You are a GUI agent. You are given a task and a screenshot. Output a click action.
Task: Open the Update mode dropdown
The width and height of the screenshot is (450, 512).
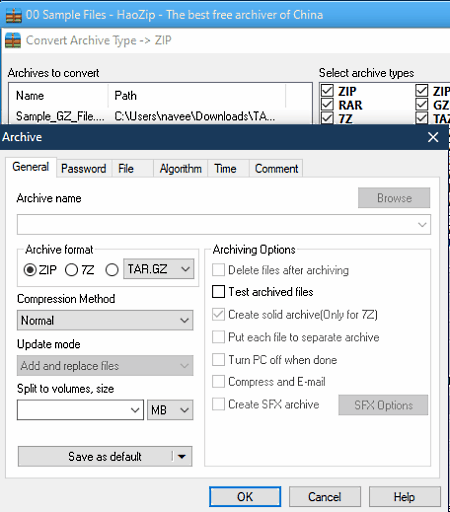click(x=105, y=366)
